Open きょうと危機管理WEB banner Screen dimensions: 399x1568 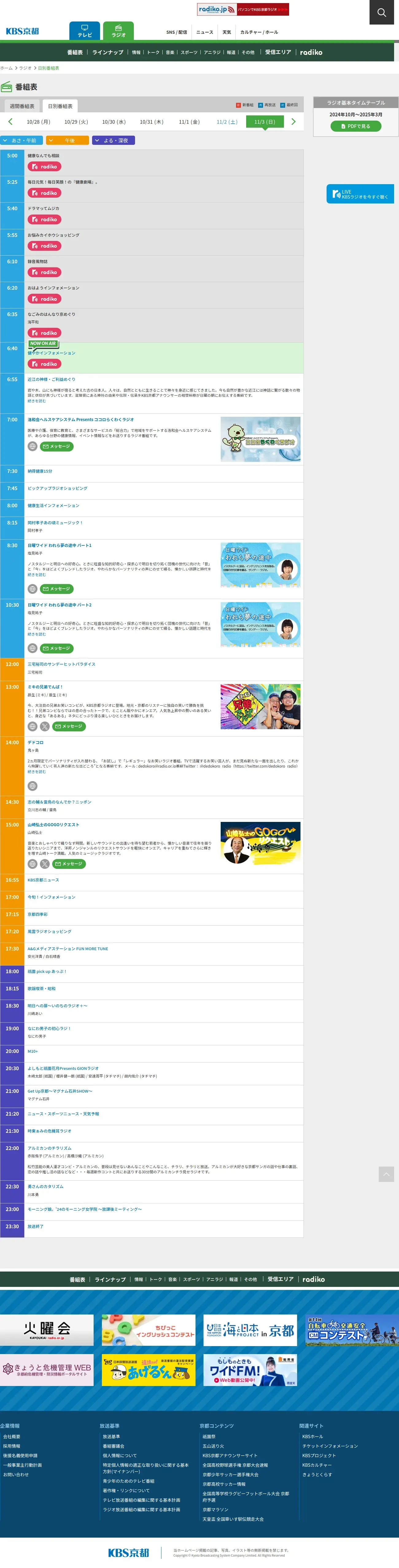(47, 1370)
